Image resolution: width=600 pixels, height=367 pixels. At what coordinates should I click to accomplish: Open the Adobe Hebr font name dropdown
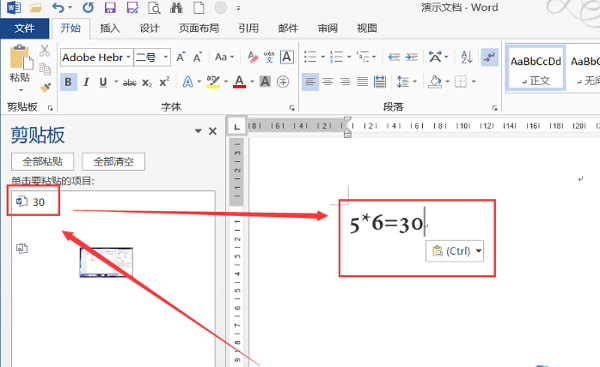pyautogui.click(x=129, y=57)
